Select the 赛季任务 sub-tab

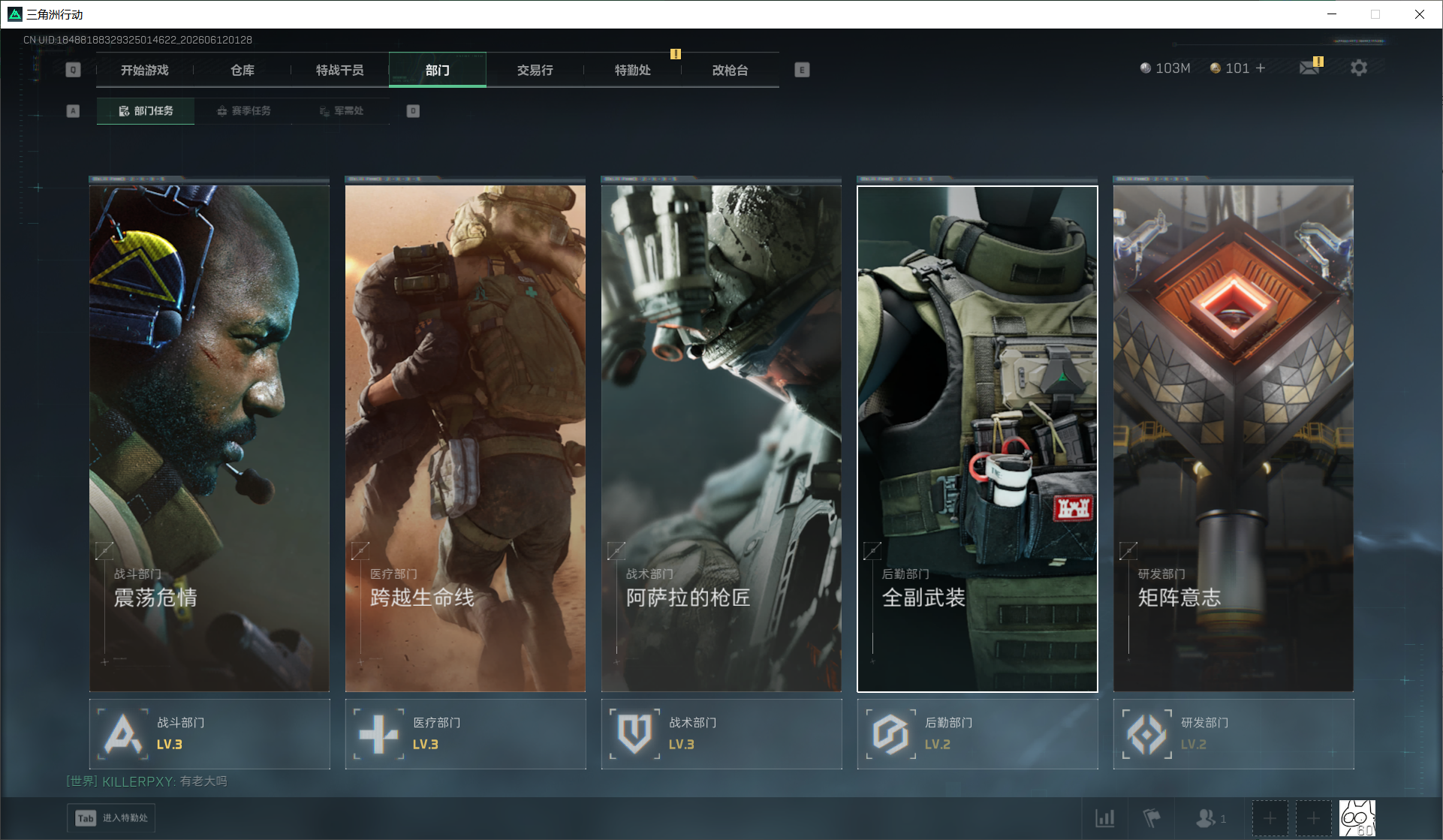(243, 111)
